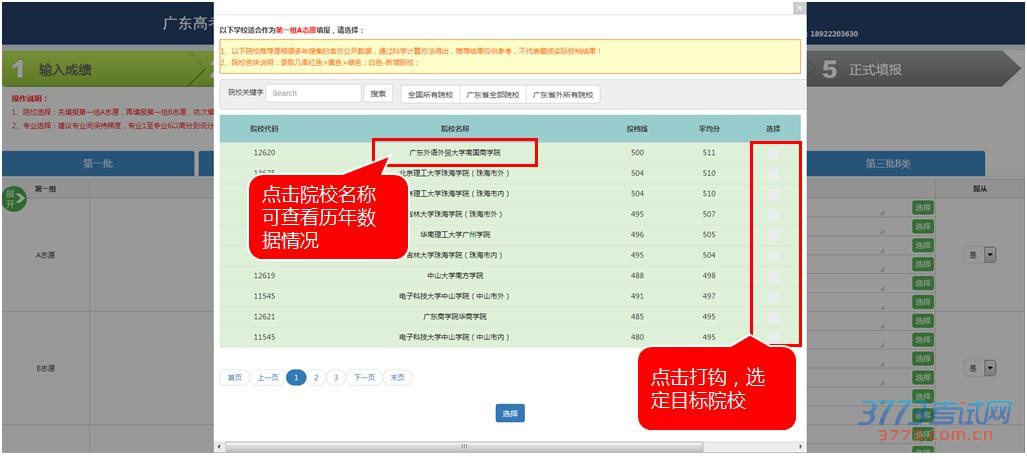Switch to the 第一批 tab
The image size is (1027, 460).
click(x=100, y=164)
